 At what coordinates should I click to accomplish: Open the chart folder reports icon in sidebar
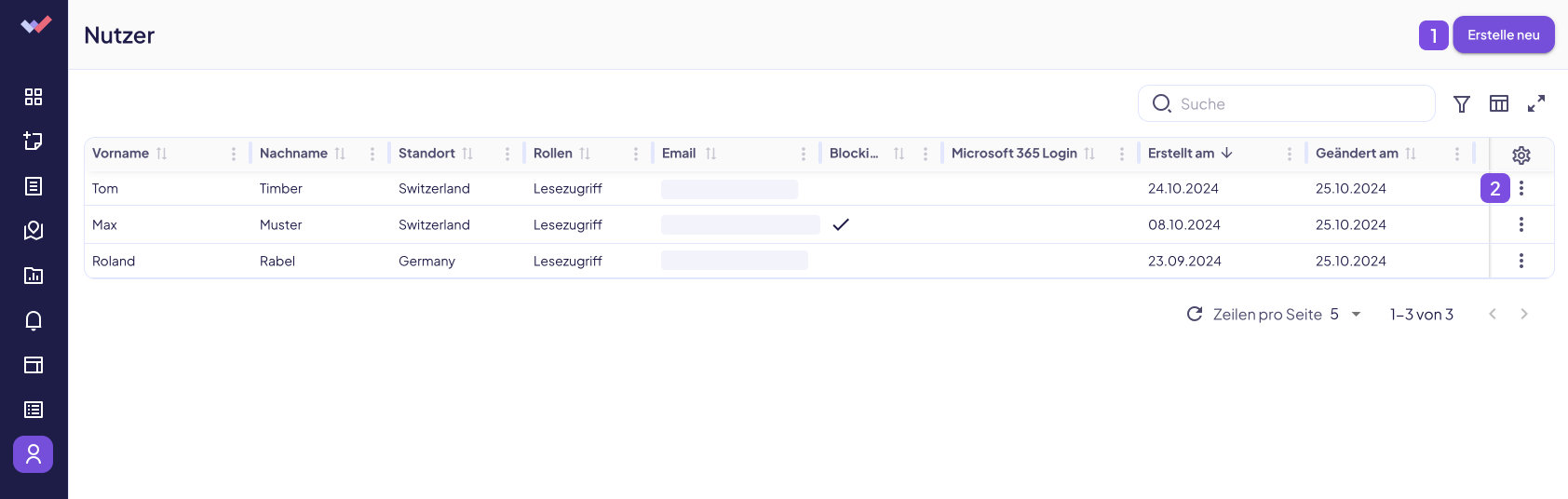tap(34, 276)
